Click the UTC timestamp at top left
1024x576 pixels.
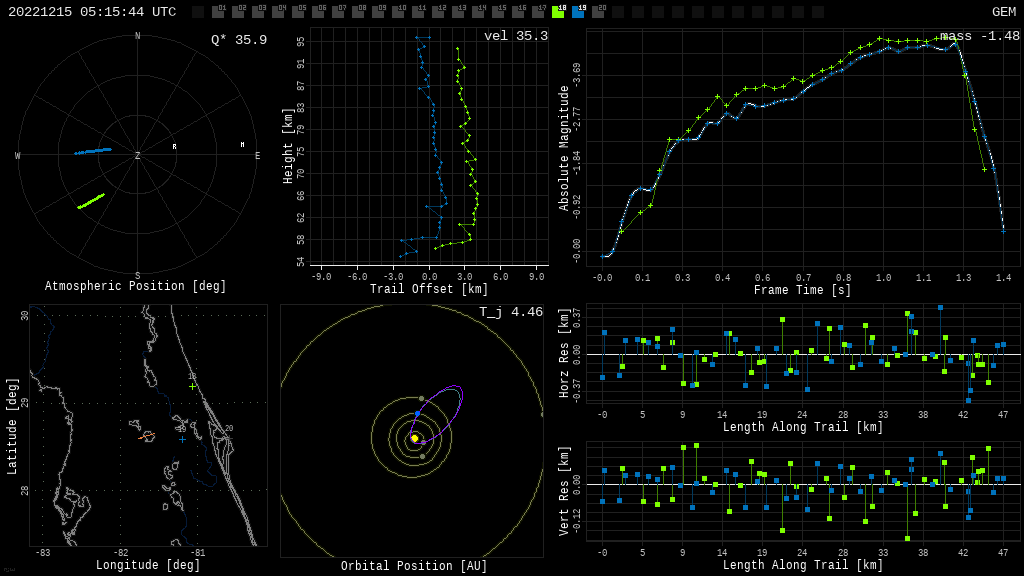(92, 12)
